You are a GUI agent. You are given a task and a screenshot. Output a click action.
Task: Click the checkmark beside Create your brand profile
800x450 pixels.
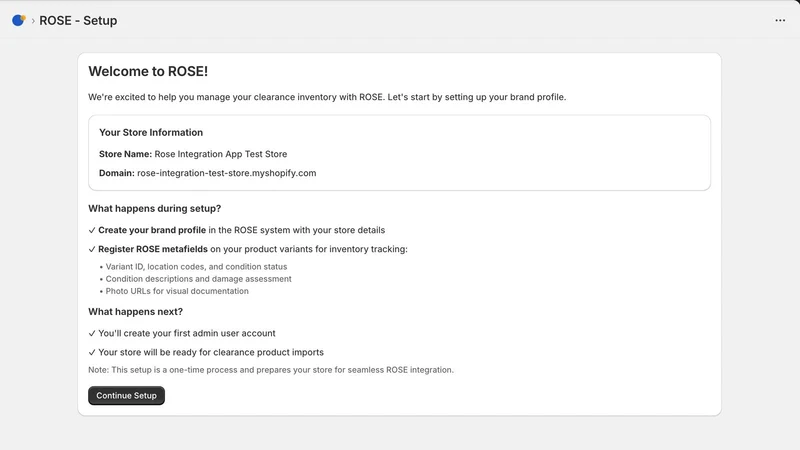click(x=92, y=230)
